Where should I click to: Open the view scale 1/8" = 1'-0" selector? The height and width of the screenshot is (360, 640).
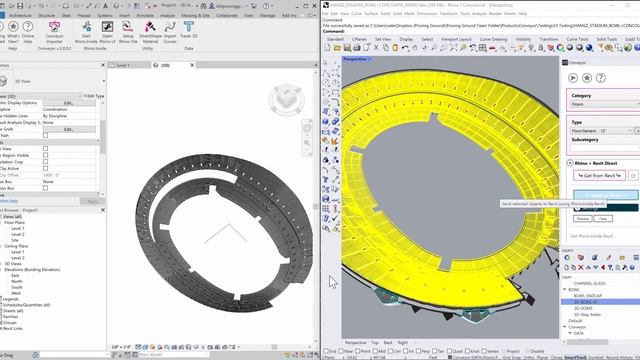point(122,347)
